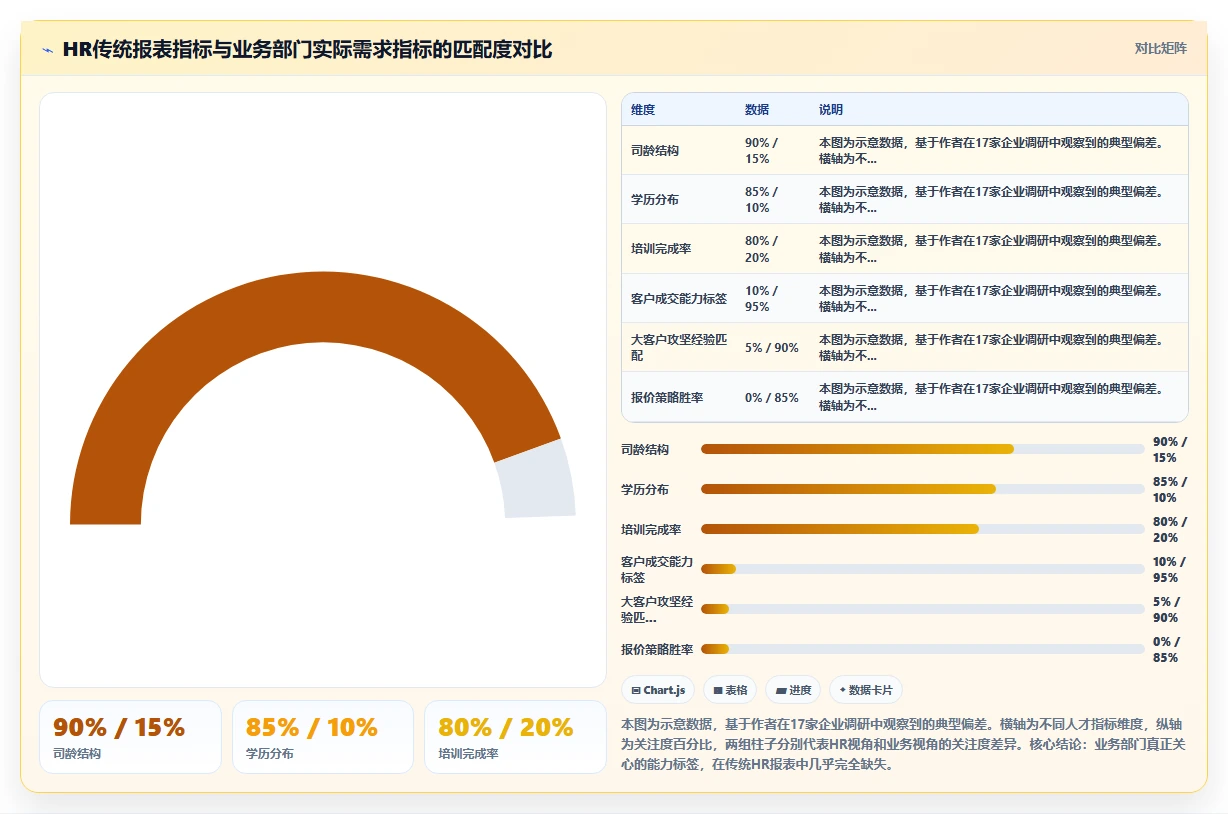1228x814 pixels.
Task: Click the 司龄结构 progress bar
Action: coord(922,449)
